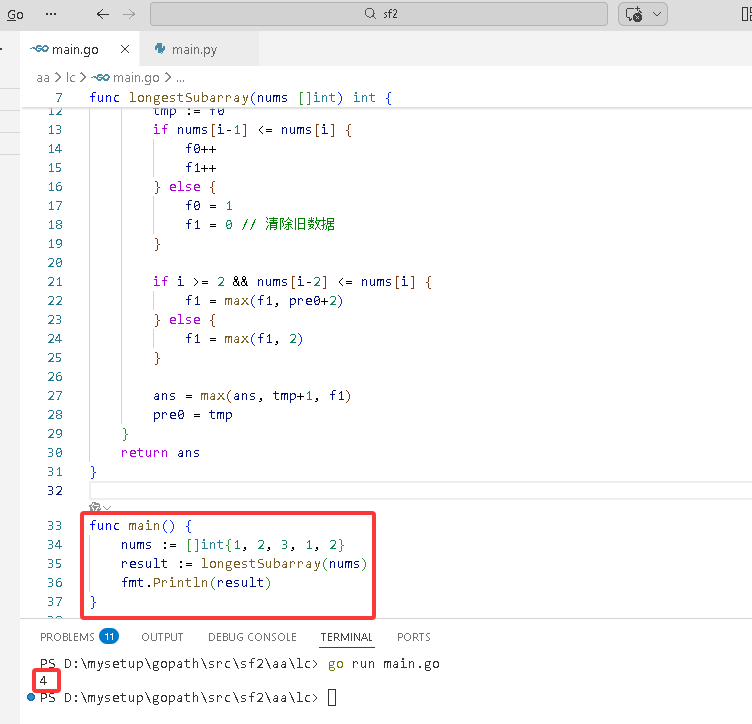The image size is (752, 724).
Task: Click empty line 32 in the editor
Action: coord(420,490)
